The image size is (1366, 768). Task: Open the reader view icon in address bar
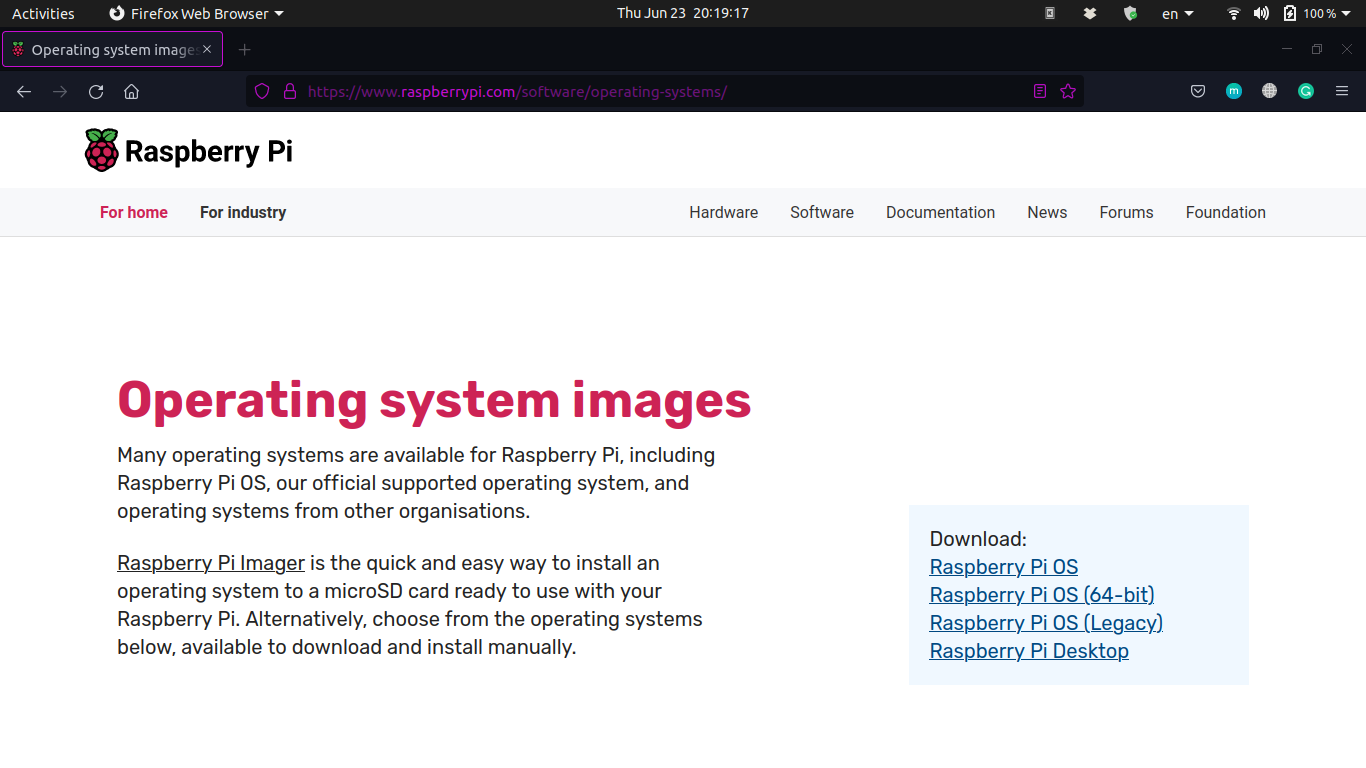coord(1039,91)
